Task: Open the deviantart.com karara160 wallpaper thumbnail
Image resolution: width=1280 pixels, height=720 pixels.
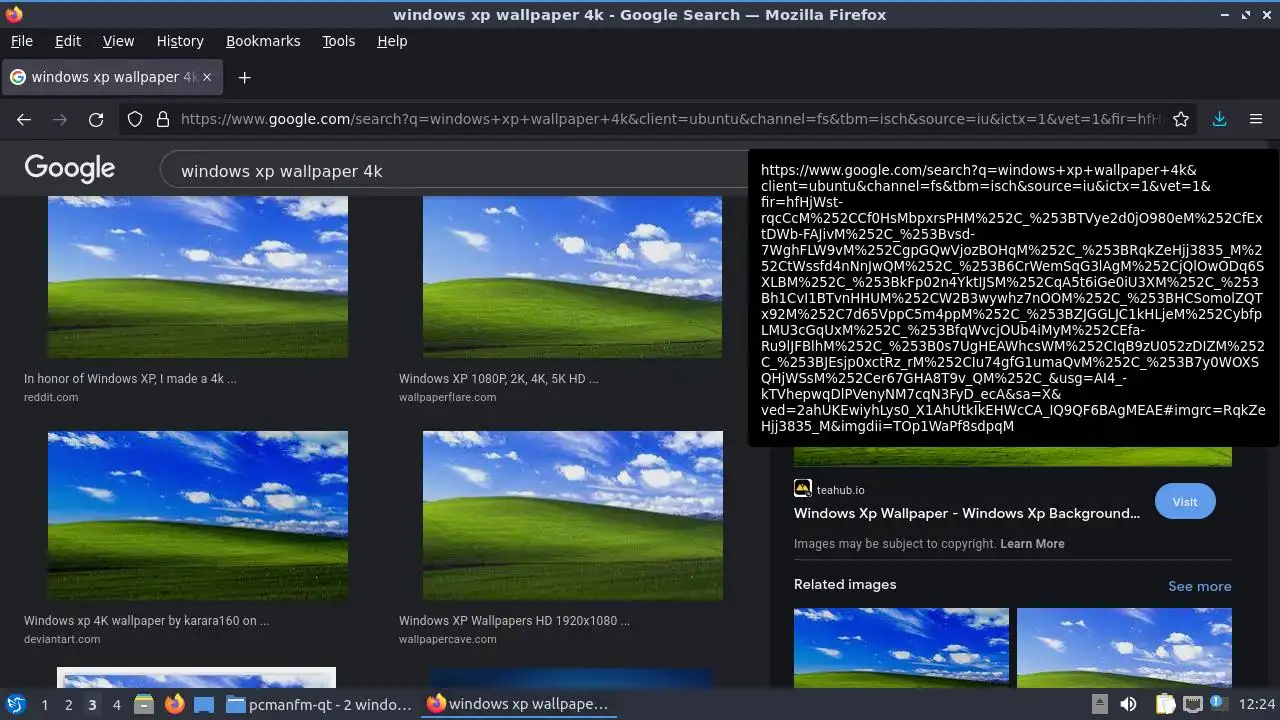Action: click(198, 516)
